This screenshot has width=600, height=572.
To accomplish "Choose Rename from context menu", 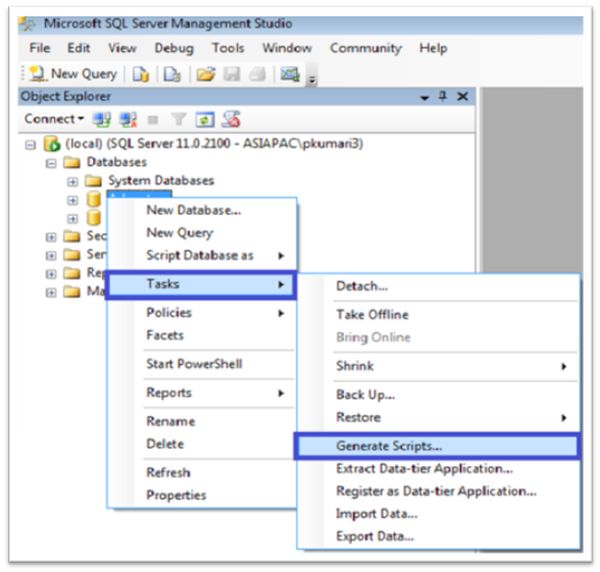I will 202,421.
